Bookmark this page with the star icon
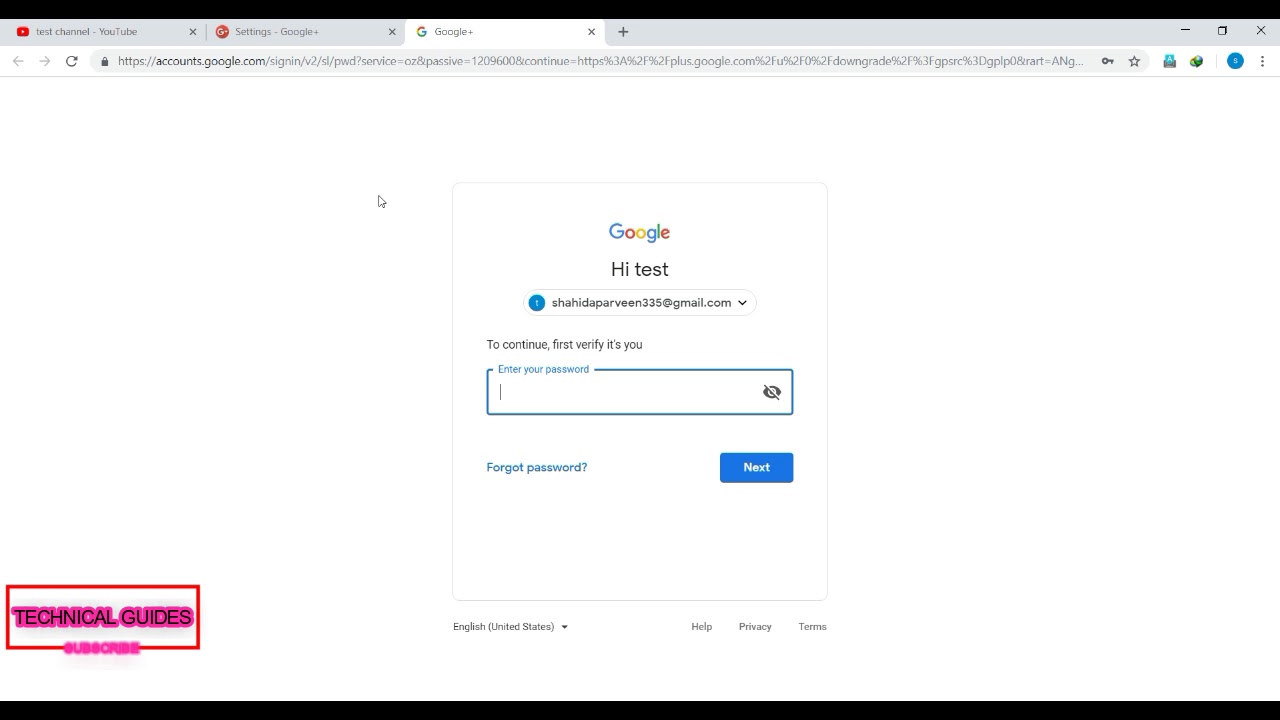The height and width of the screenshot is (720, 1280). coord(1134,61)
